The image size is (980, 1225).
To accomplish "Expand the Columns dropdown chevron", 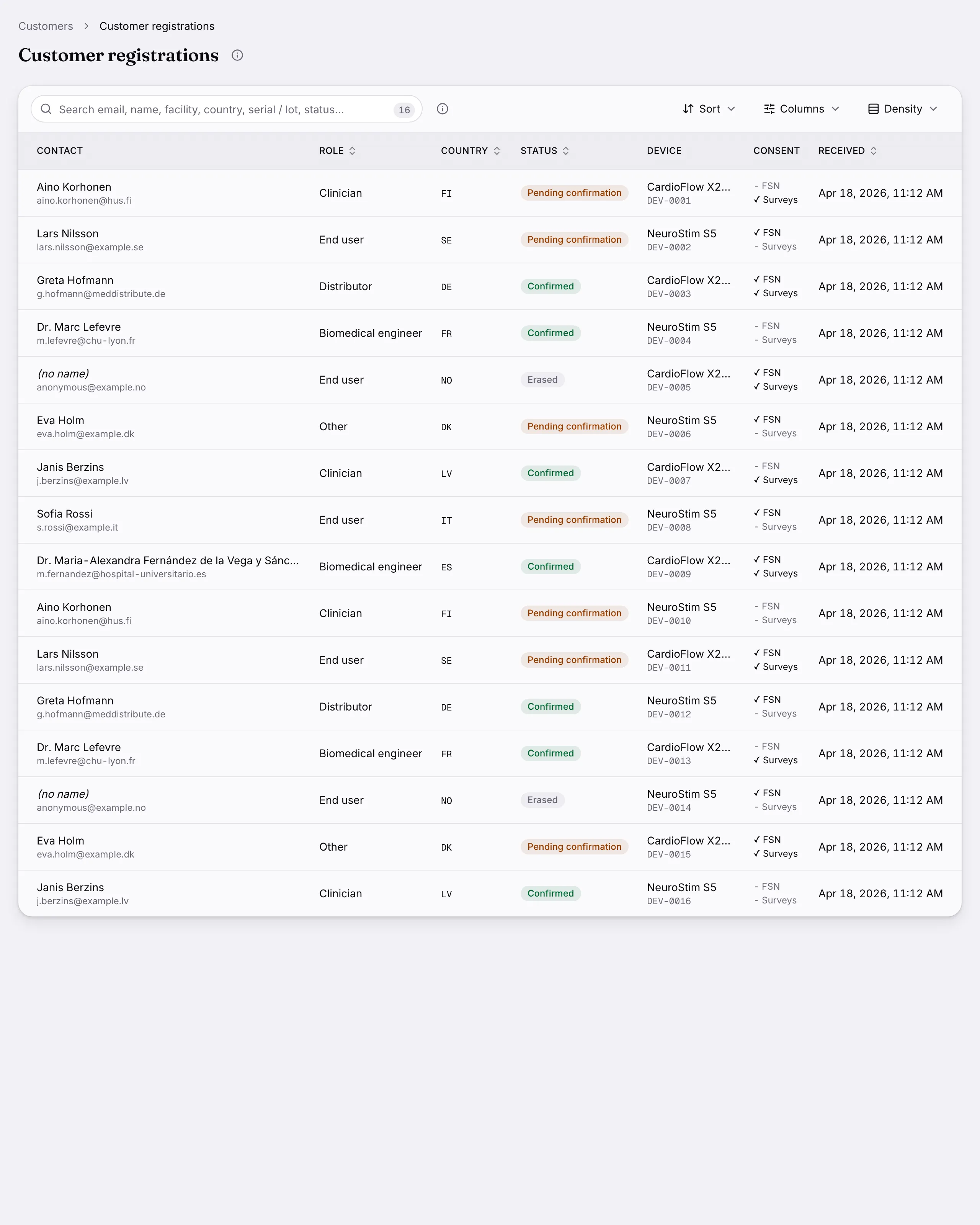I will (x=835, y=109).
